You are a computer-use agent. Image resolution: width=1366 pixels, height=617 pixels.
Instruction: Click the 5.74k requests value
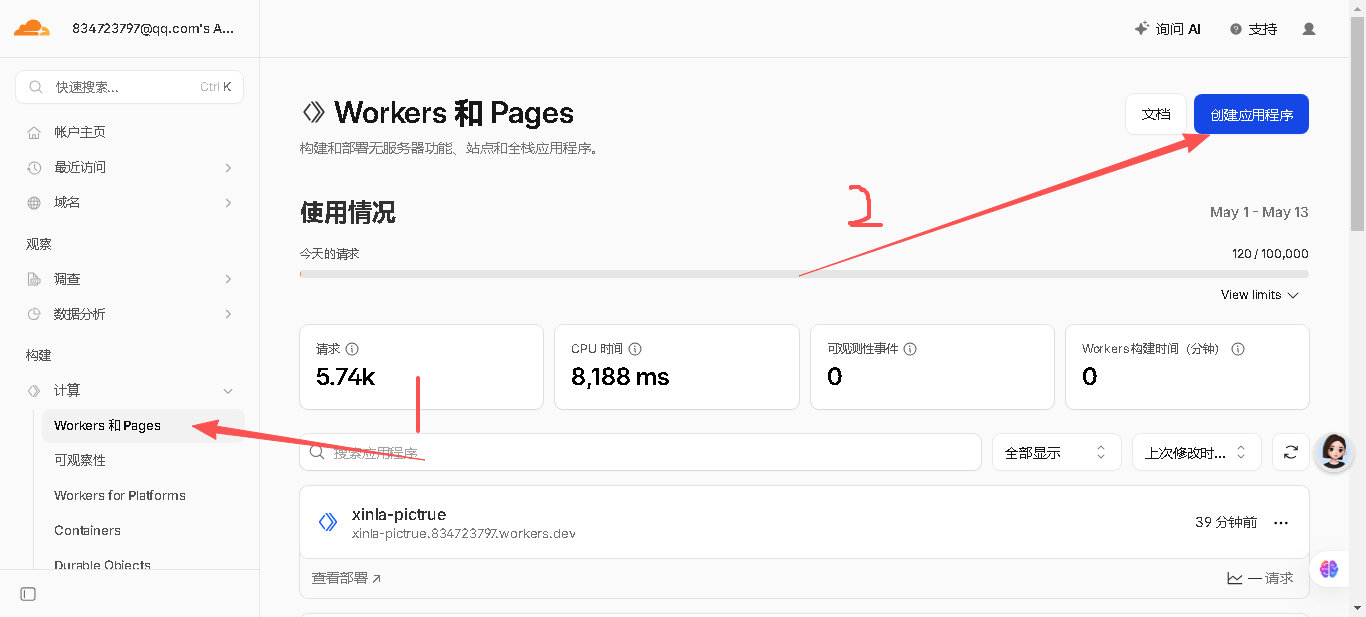click(345, 376)
